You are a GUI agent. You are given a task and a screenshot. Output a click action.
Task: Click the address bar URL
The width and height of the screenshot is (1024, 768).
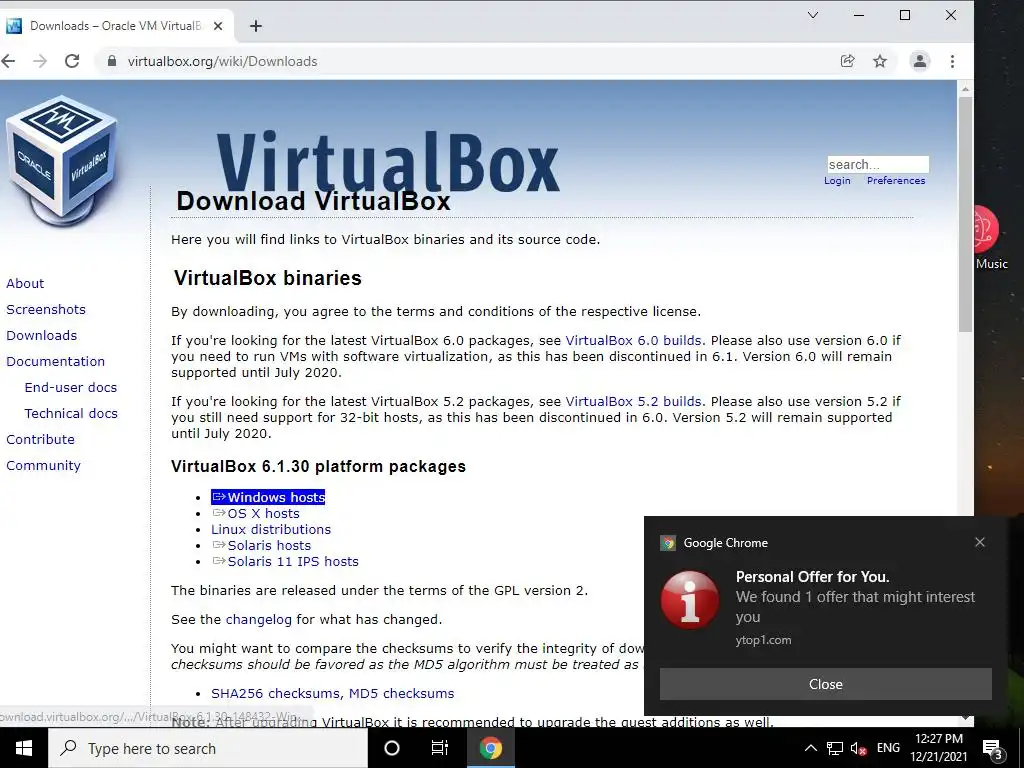pyautogui.click(x=222, y=61)
